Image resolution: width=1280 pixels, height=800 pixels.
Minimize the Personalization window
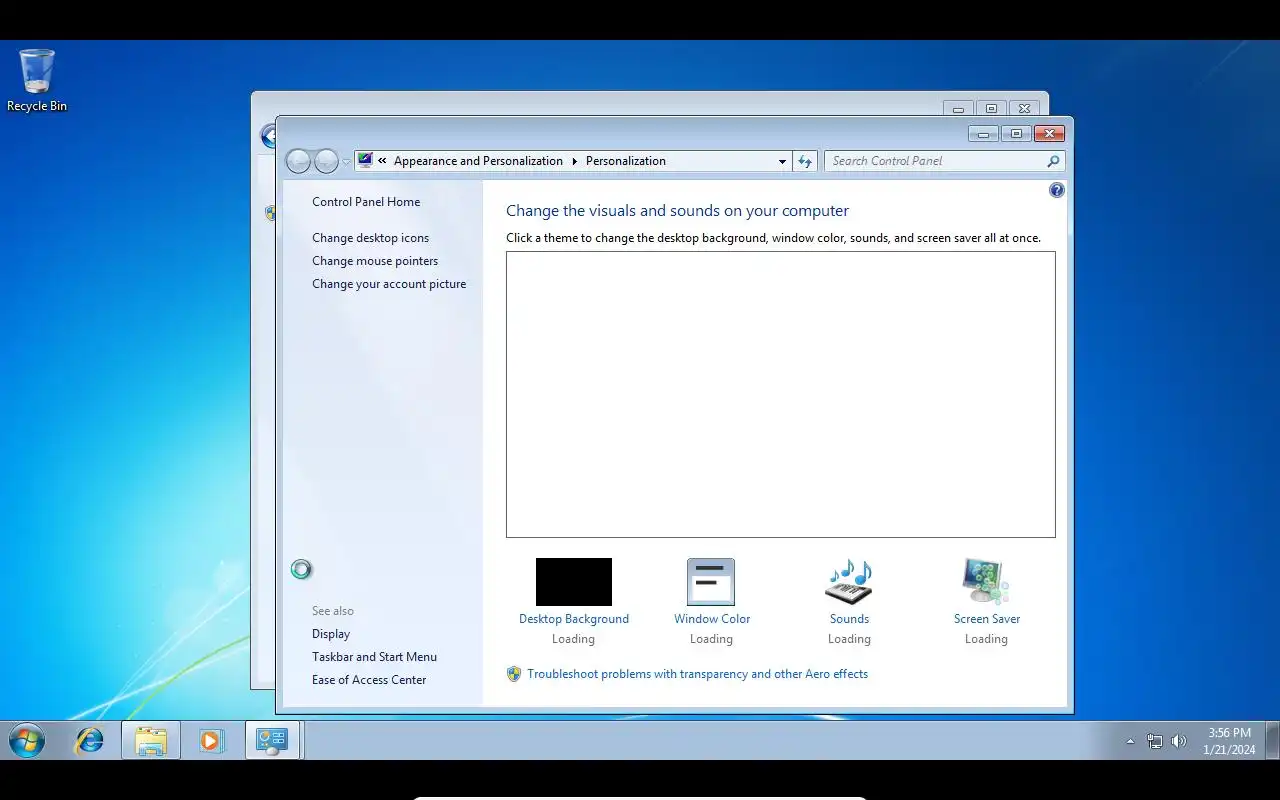click(983, 134)
